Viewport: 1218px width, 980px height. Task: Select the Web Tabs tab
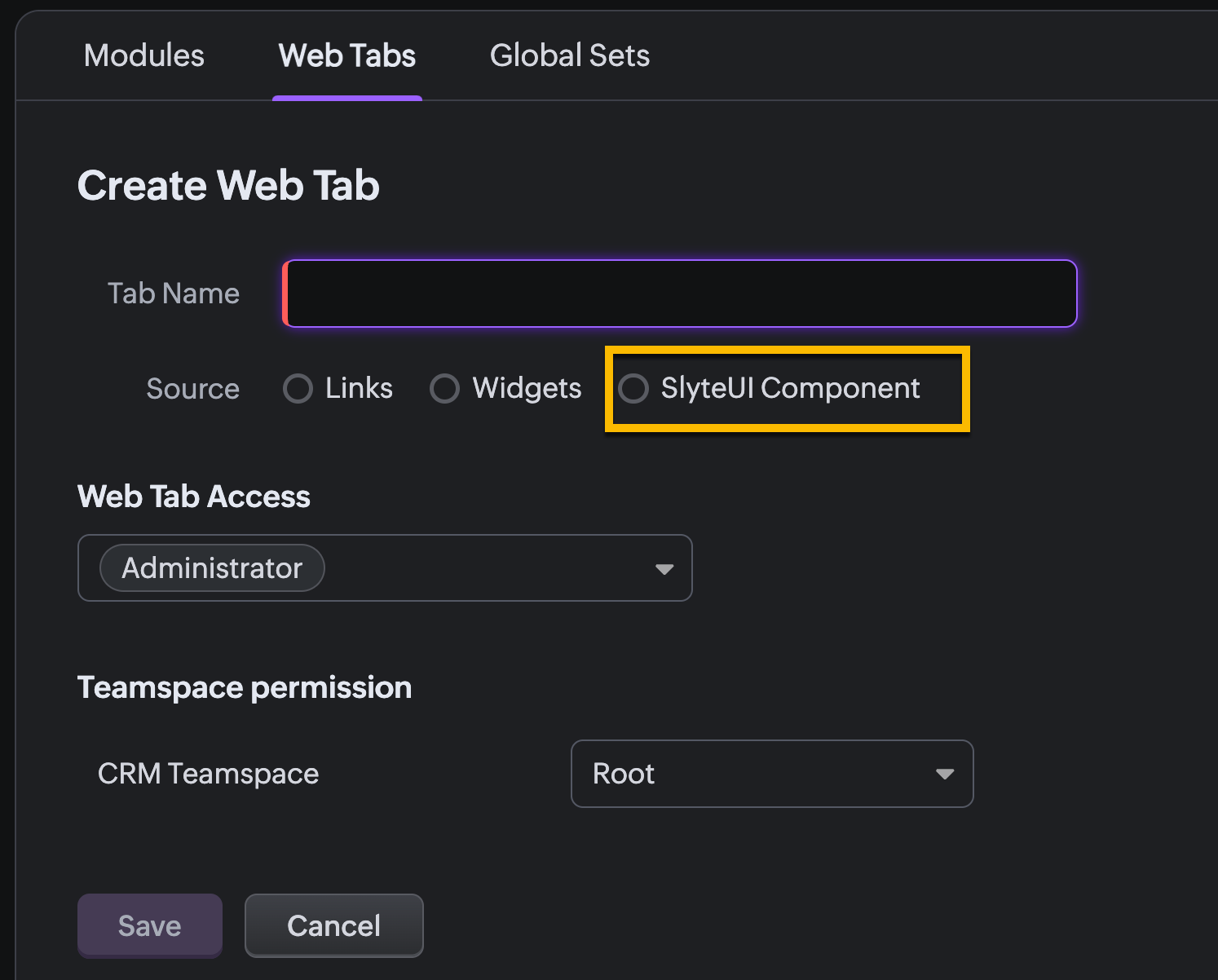[x=347, y=55]
